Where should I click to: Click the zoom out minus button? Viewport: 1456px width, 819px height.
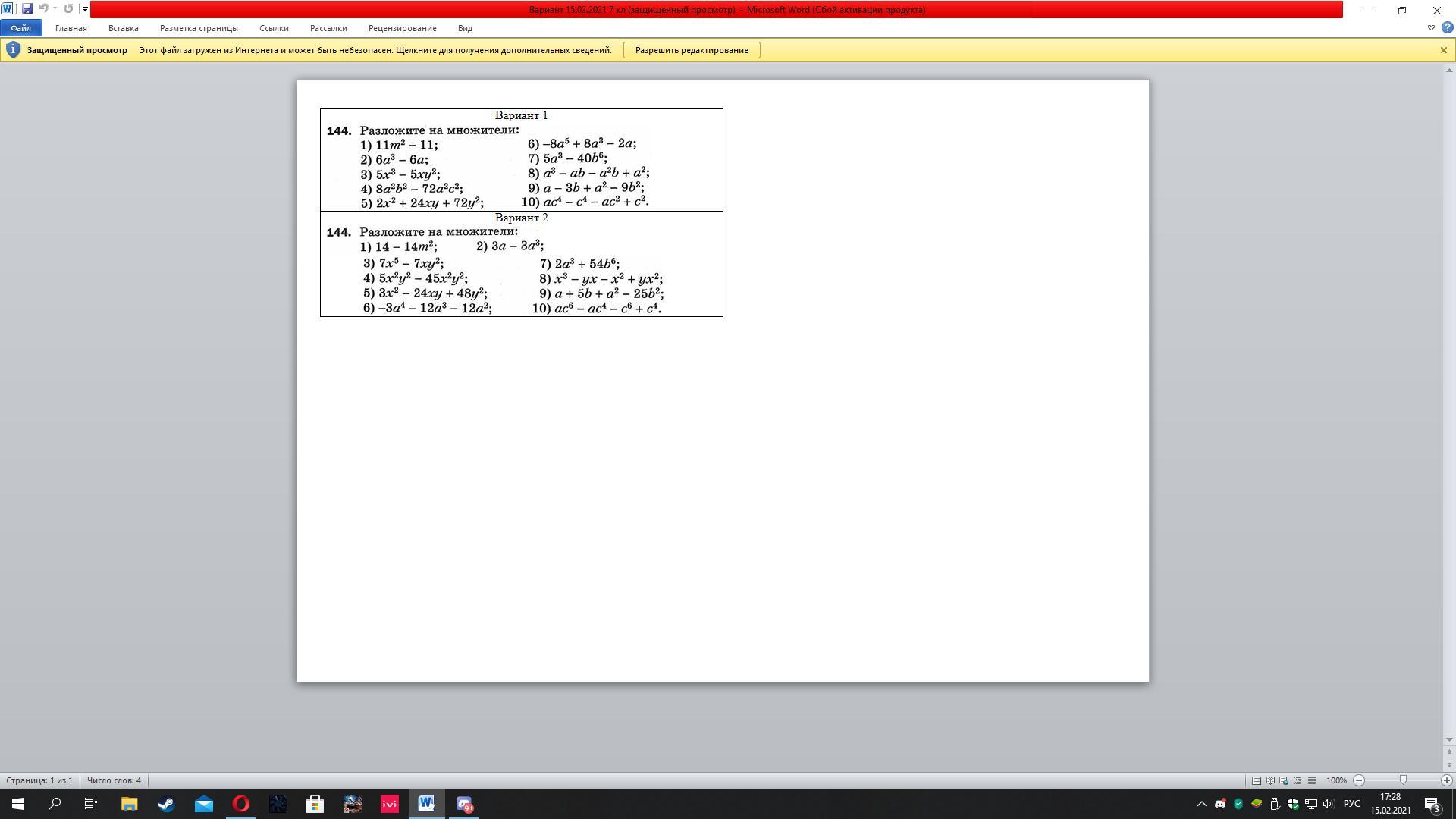pyautogui.click(x=1359, y=780)
